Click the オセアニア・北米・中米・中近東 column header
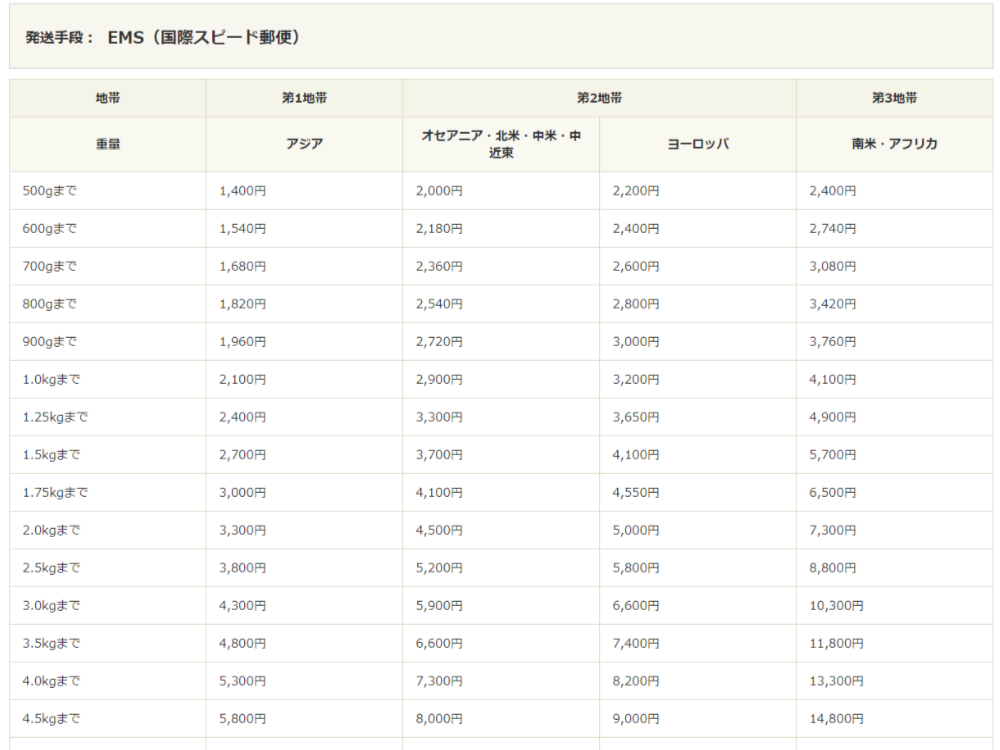 click(x=501, y=144)
